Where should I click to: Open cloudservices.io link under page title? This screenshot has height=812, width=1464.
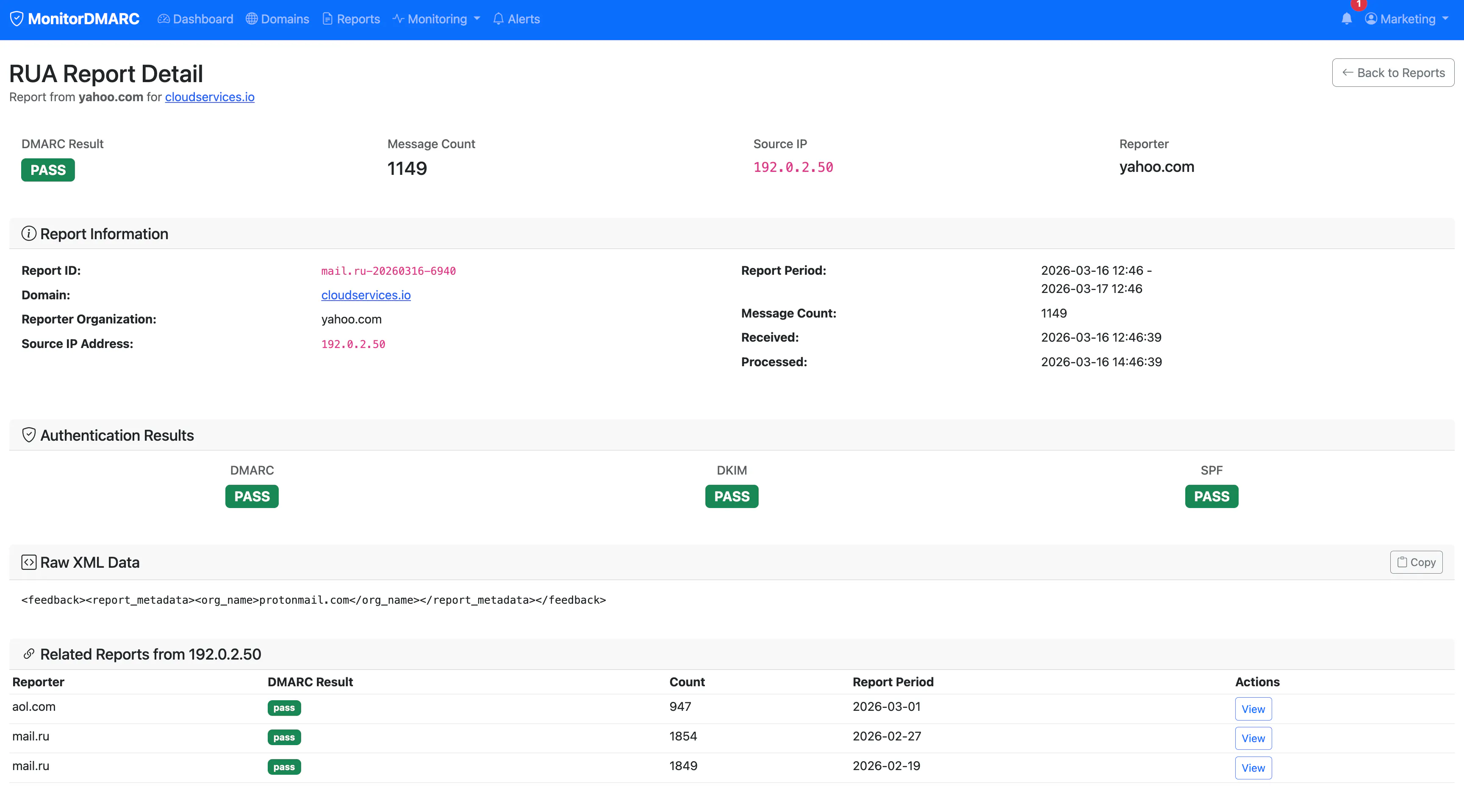click(x=210, y=97)
